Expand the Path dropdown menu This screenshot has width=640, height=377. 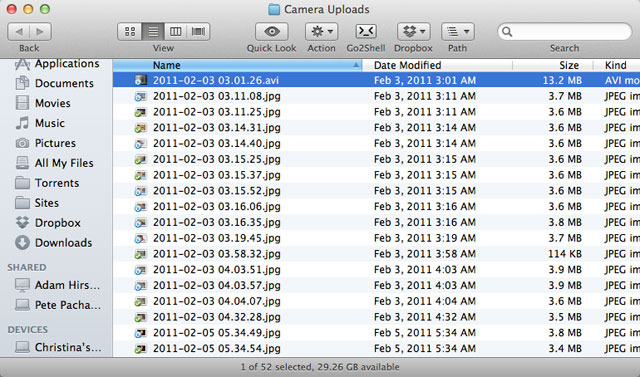(x=458, y=31)
